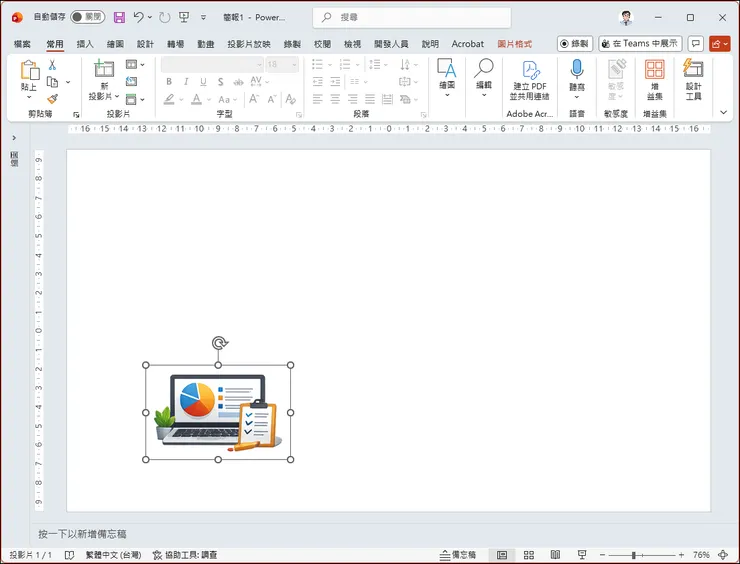Open the Share button dropdown
The width and height of the screenshot is (740, 564).
(x=720, y=44)
